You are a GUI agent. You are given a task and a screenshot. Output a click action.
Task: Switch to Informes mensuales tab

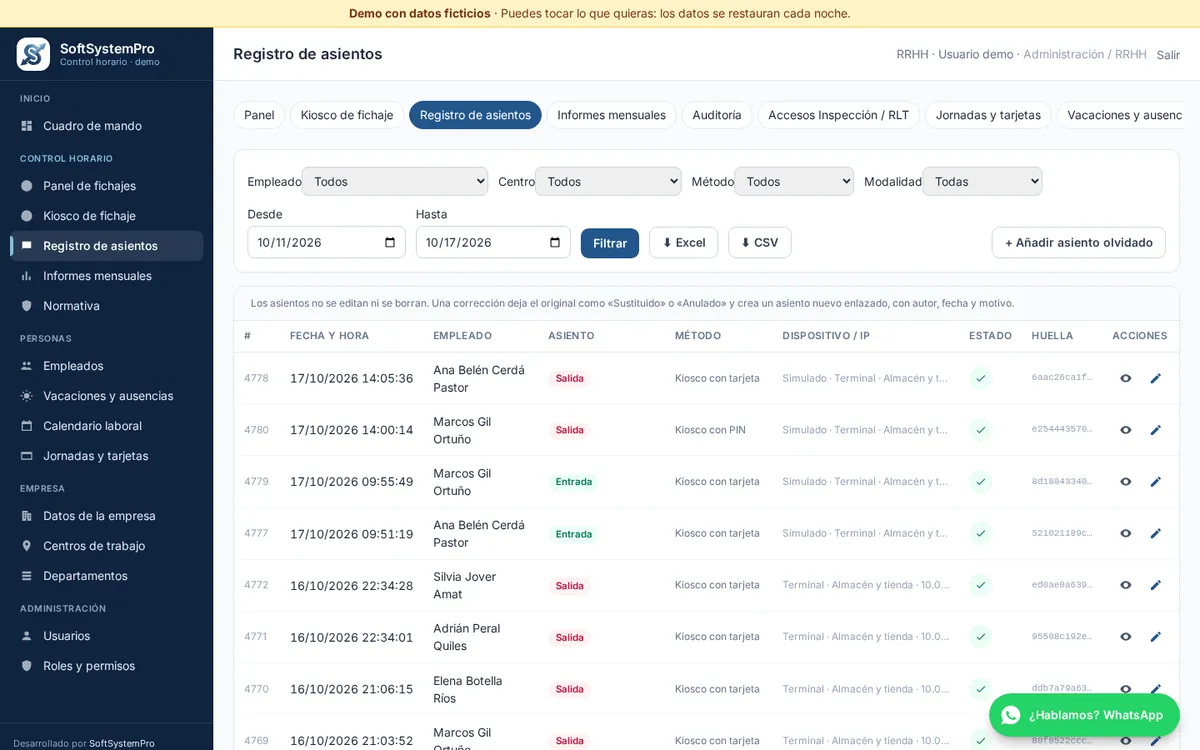click(611, 115)
